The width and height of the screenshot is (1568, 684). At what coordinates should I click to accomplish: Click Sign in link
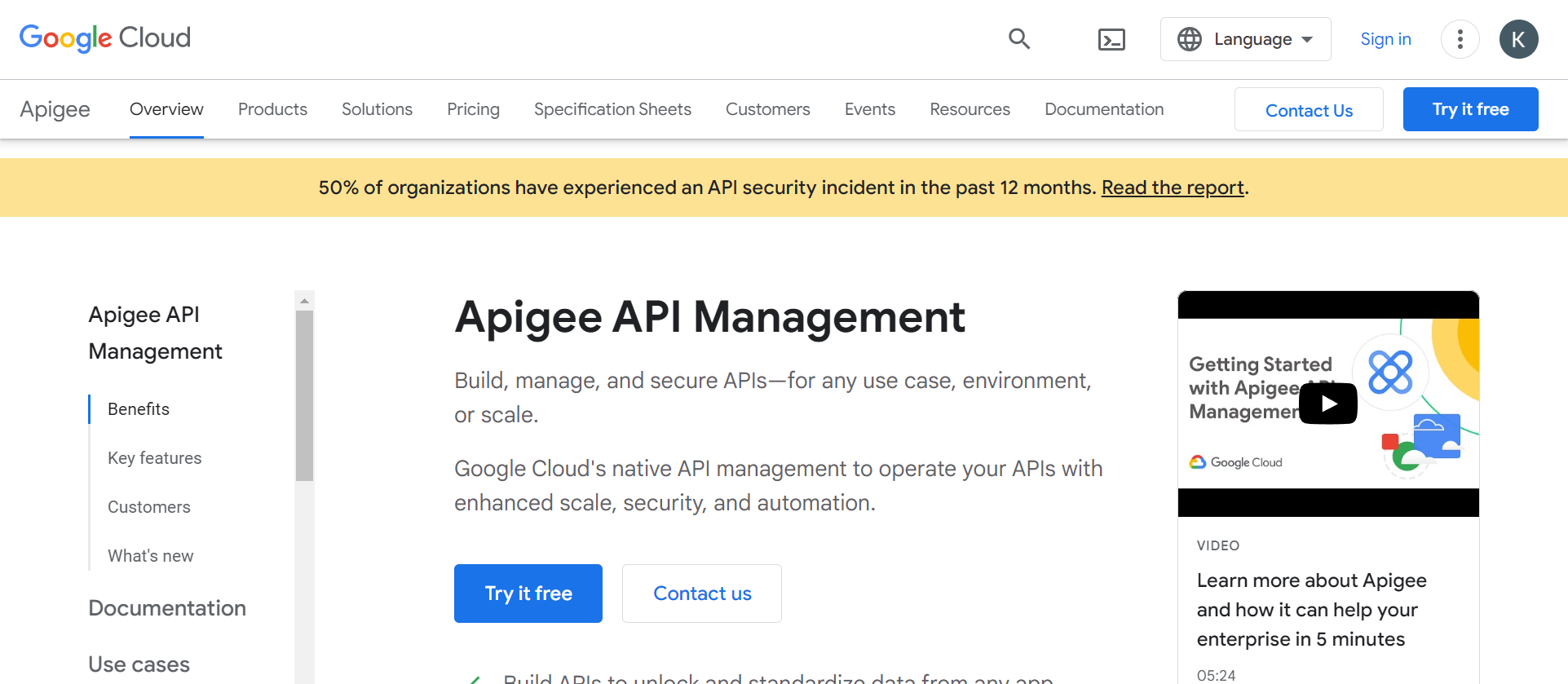pos(1385,39)
